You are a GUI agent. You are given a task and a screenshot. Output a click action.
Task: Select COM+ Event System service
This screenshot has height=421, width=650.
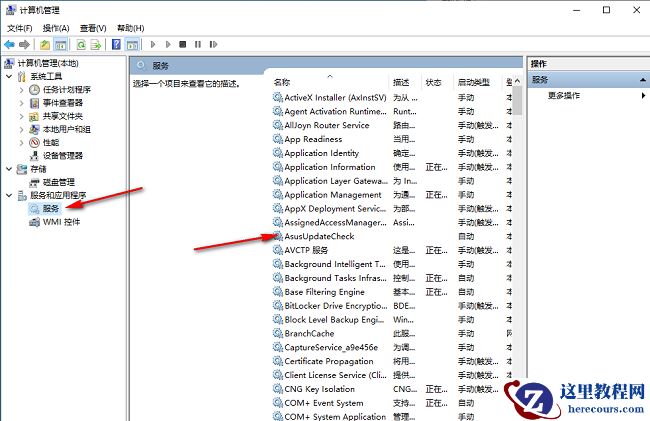click(392, 403)
